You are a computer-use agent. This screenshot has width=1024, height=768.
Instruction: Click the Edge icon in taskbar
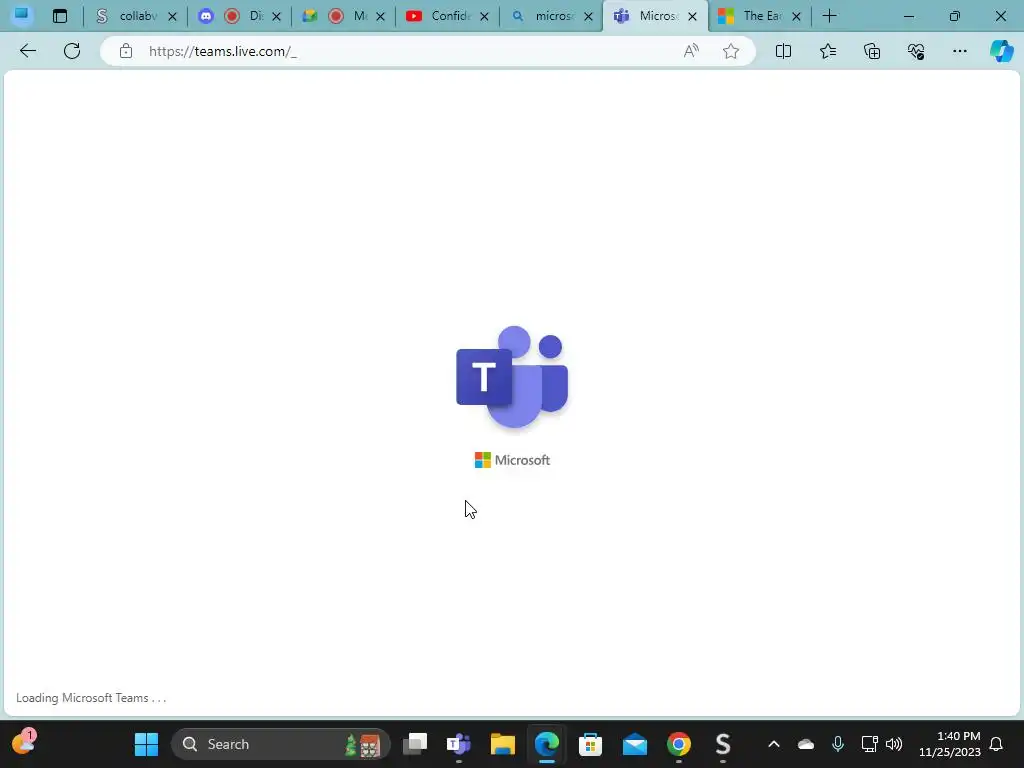pyautogui.click(x=547, y=744)
